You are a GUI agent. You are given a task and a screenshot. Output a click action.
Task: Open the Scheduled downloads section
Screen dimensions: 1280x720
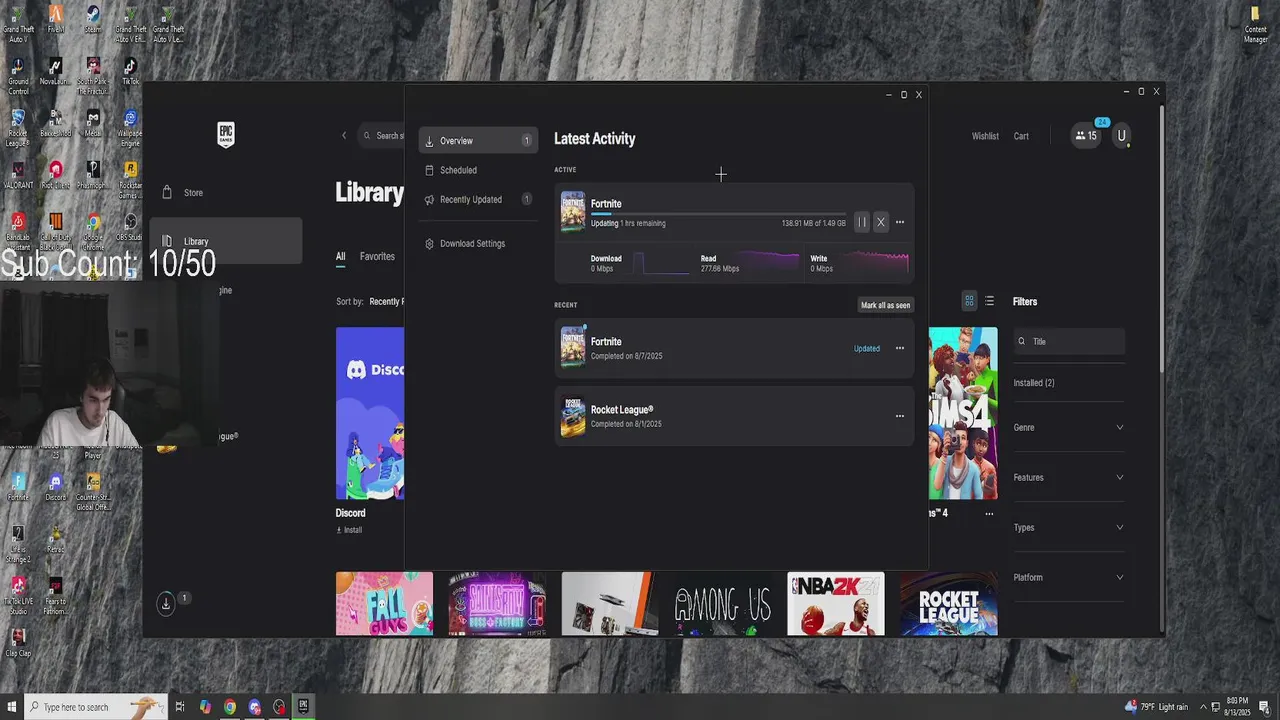(x=478, y=170)
